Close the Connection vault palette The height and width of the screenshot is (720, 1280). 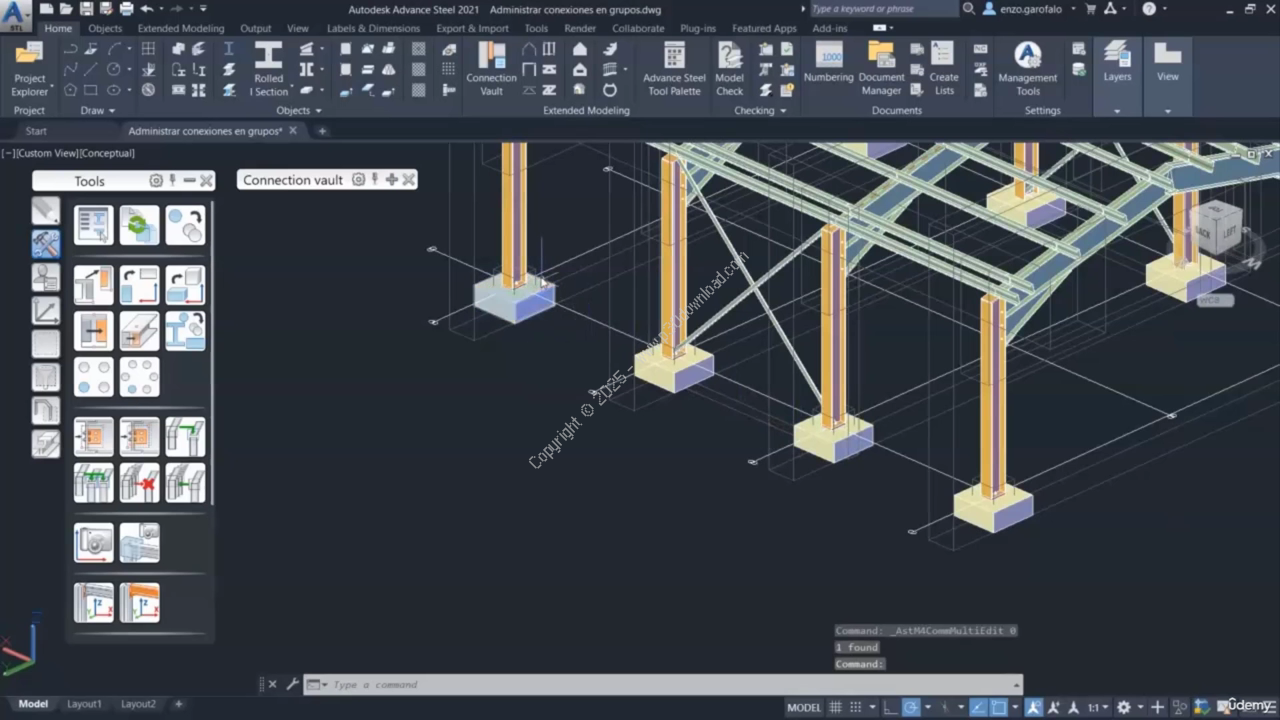pos(408,180)
